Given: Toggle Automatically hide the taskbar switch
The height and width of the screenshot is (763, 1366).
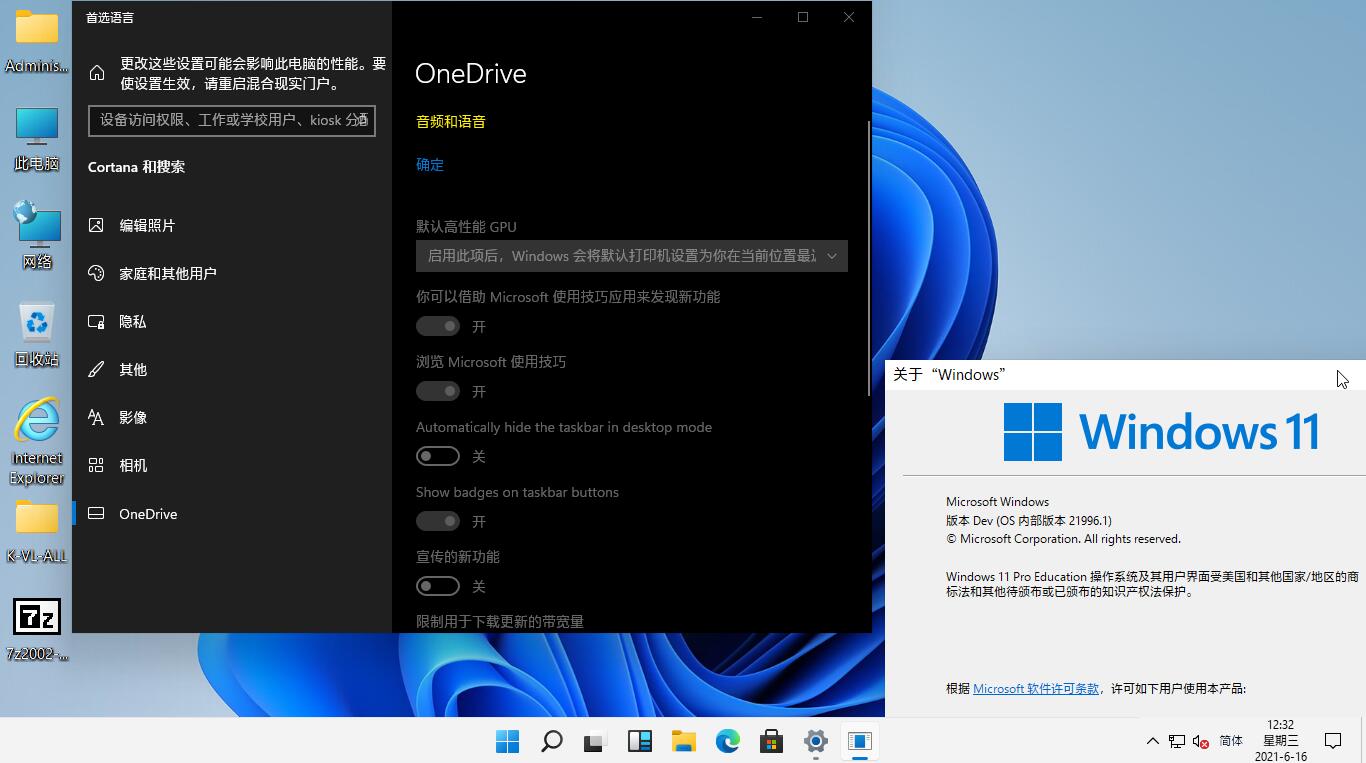Looking at the screenshot, I should pos(438,456).
